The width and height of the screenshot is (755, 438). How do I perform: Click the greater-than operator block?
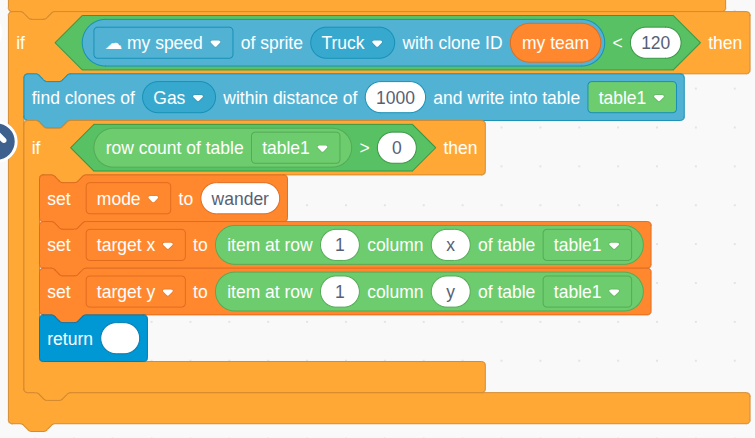point(364,148)
